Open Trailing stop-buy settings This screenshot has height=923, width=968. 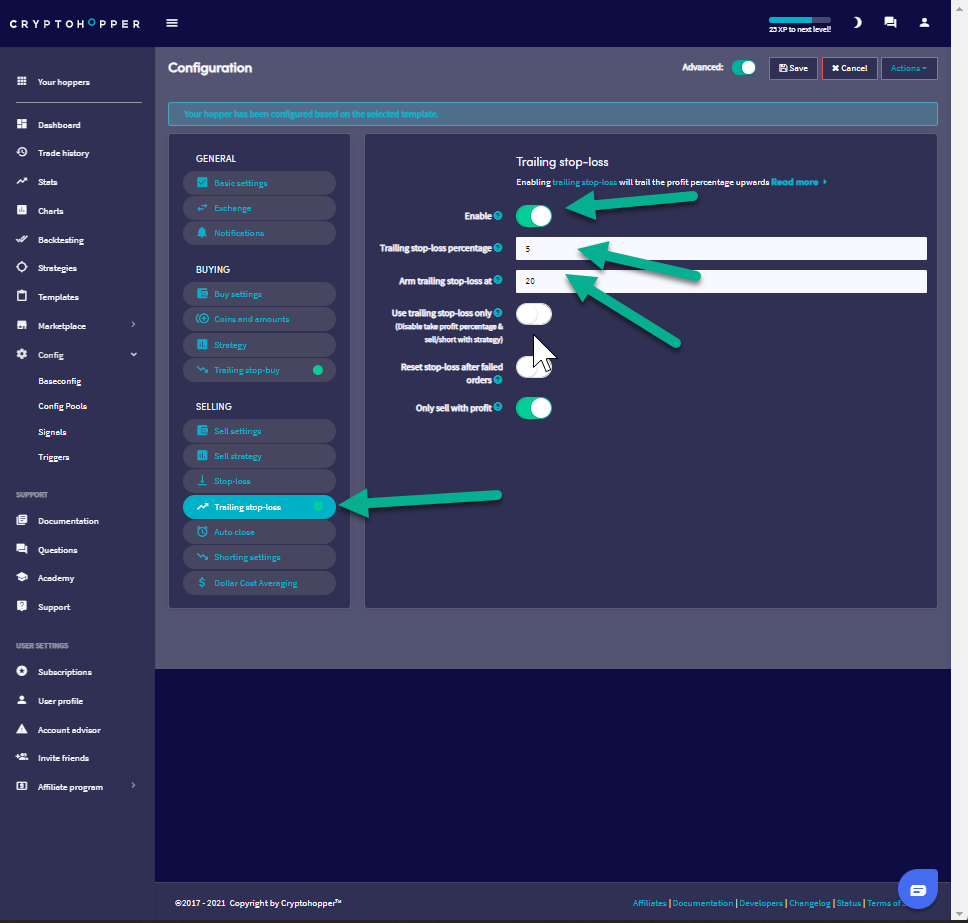pyautogui.click(x=259, y=370)
